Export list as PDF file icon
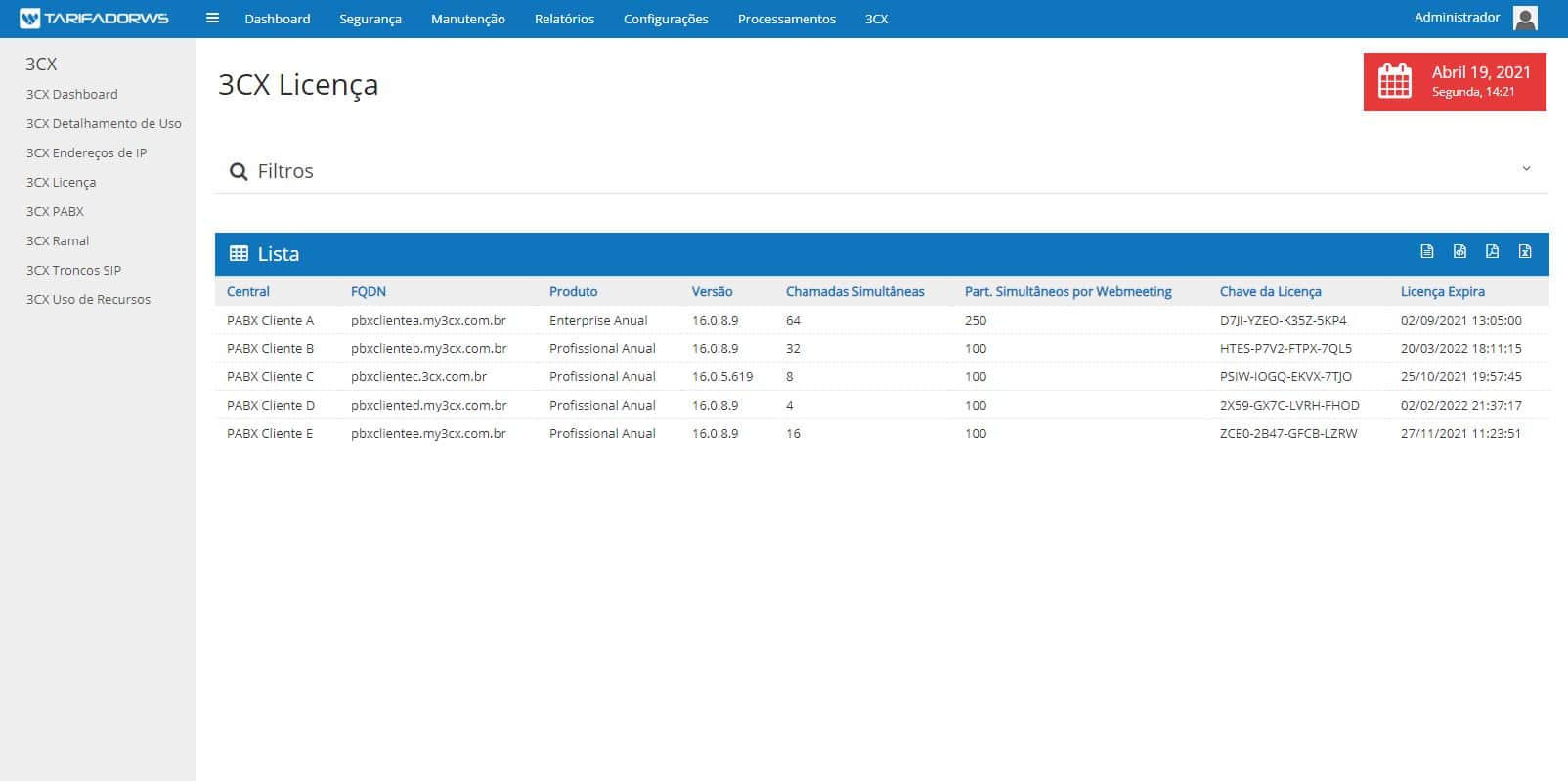 1492,252
